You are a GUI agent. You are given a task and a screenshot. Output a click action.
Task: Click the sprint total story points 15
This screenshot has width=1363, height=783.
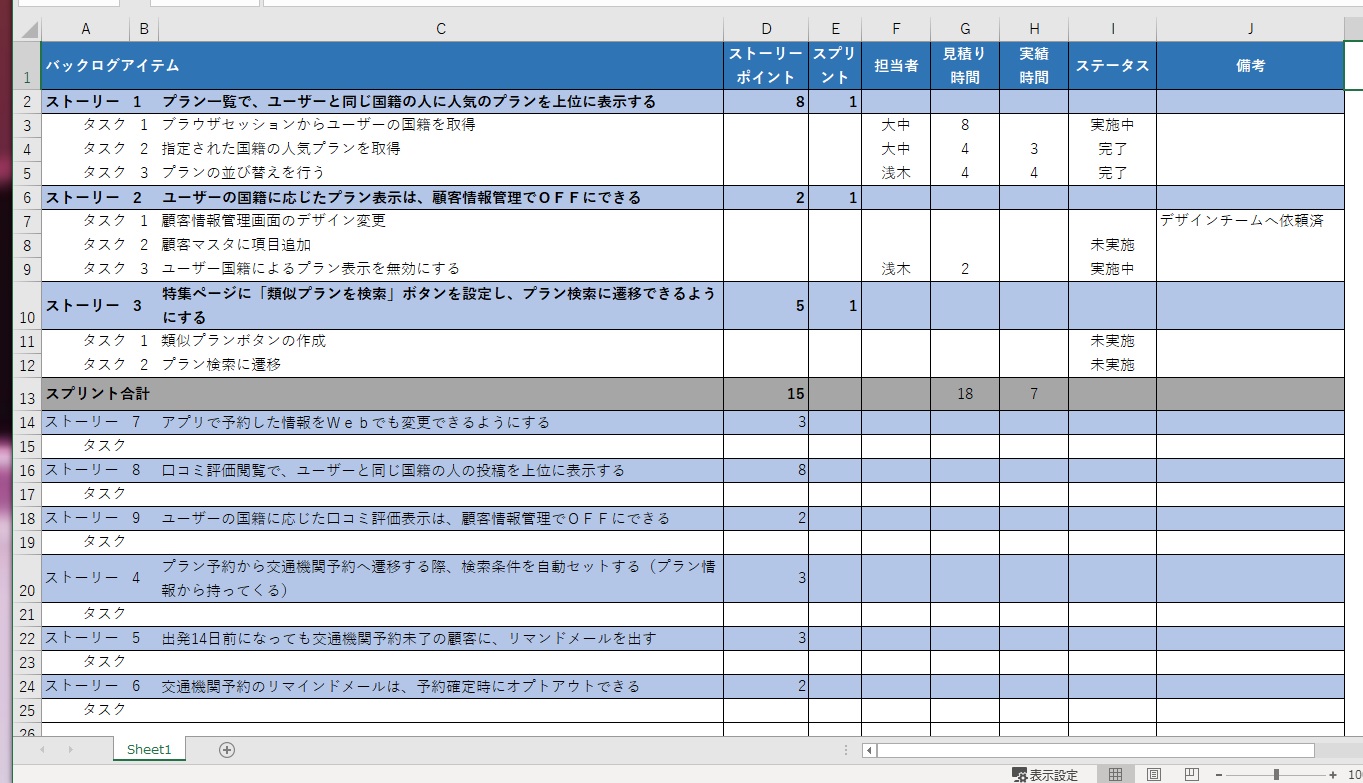(x=766, y=394)
